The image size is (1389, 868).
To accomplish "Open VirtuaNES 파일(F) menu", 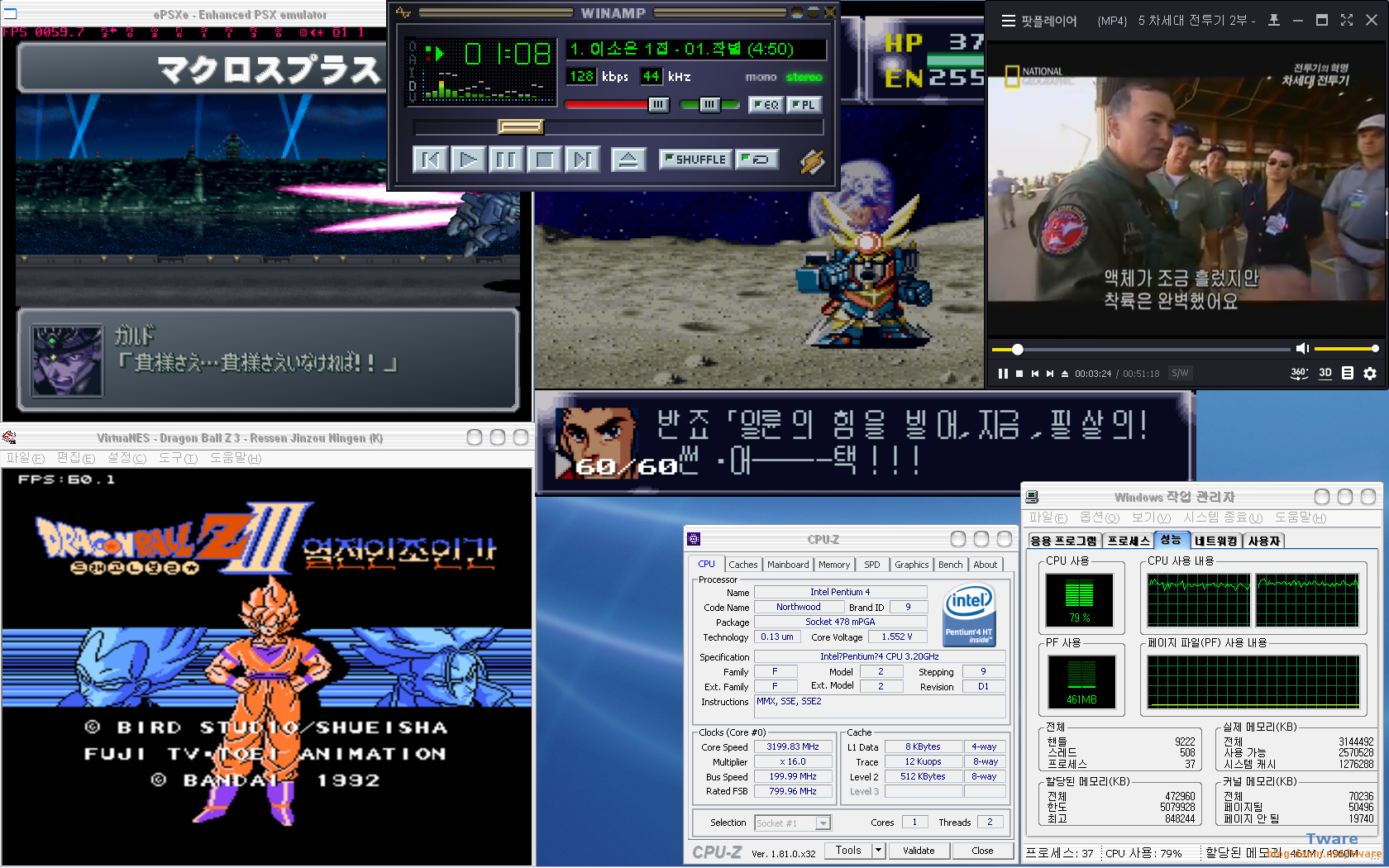I will click(26, 458).
